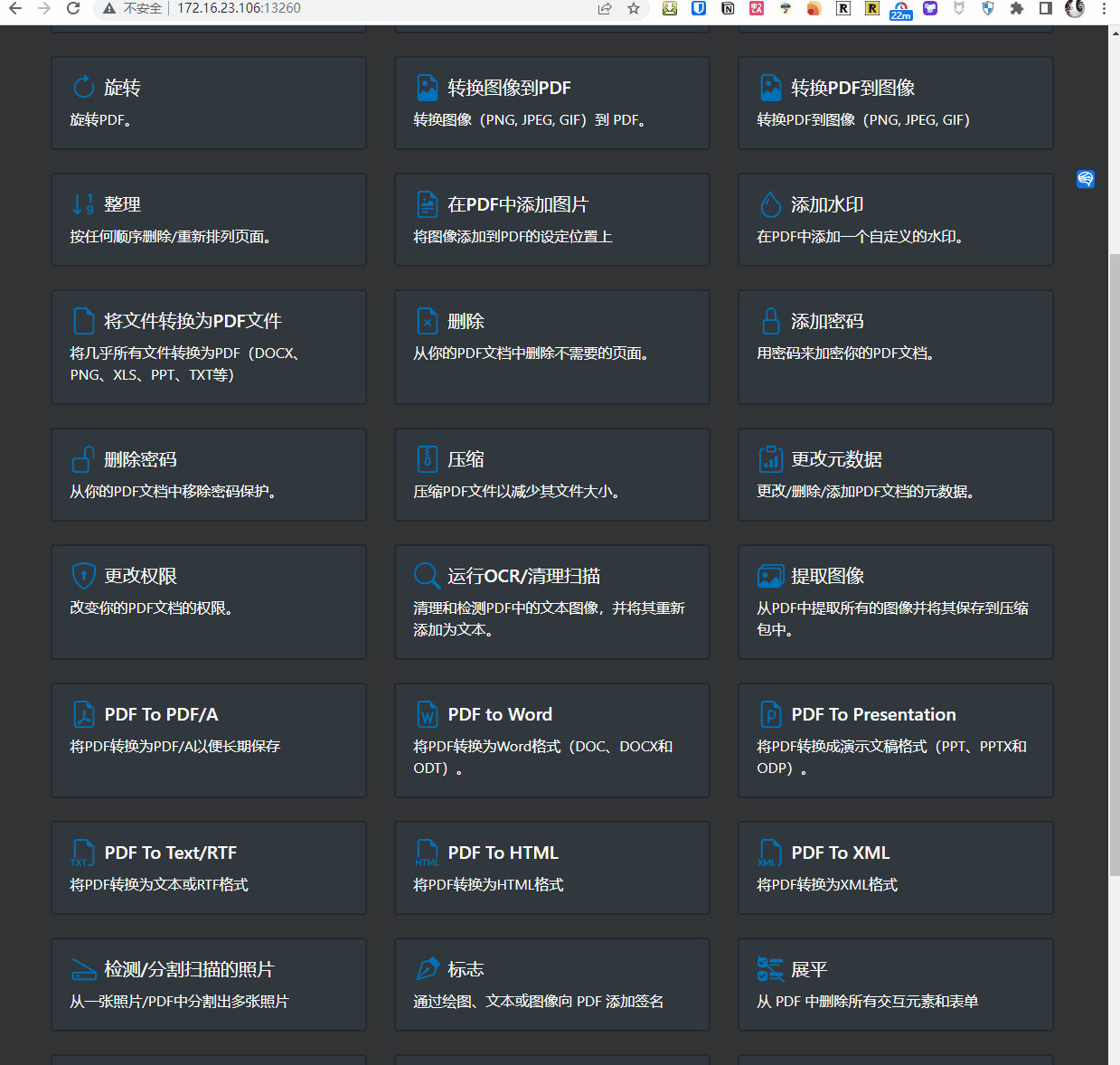Click the unlocked padlock icon for 删除密码
Image resolution: width=1120 pixels, height=1065 pixels.
(x=83, y=459)
